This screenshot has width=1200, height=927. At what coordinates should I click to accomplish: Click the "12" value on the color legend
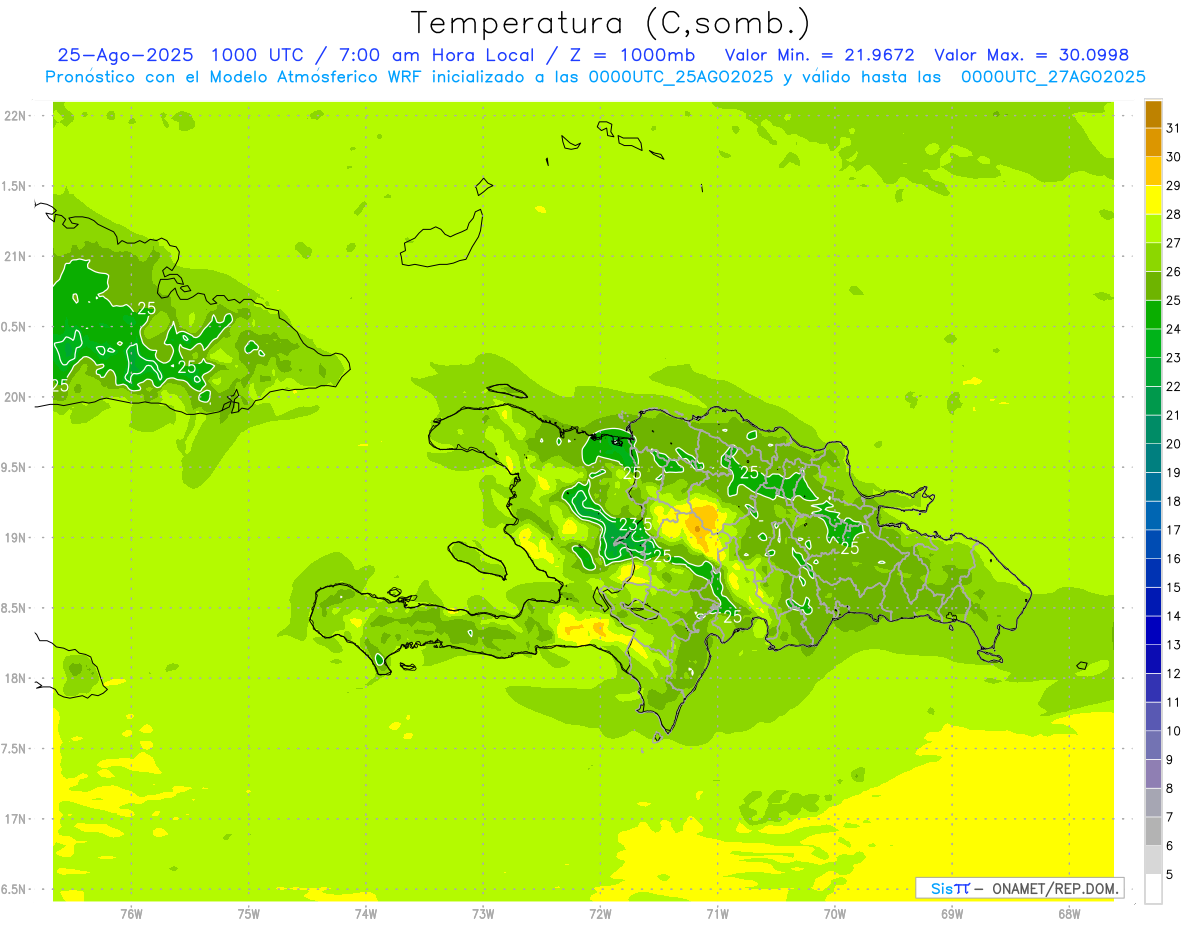(1174, 674)
